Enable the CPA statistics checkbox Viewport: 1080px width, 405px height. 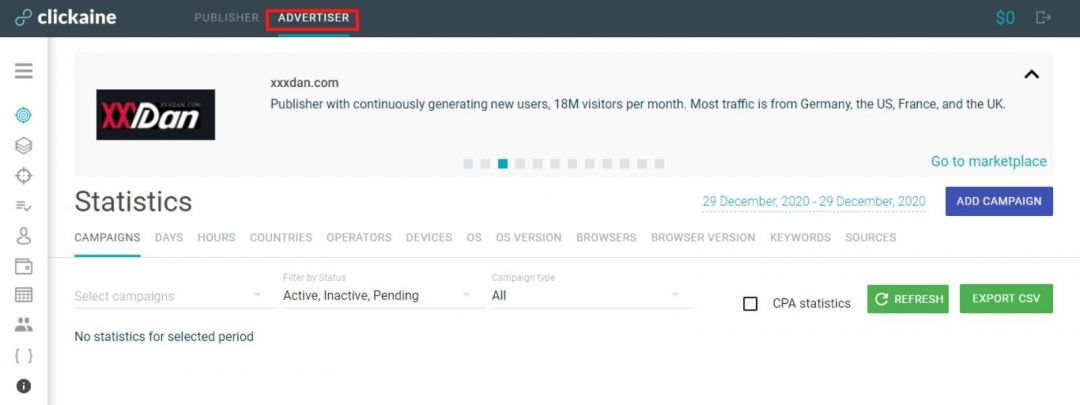tap(750, 303)
